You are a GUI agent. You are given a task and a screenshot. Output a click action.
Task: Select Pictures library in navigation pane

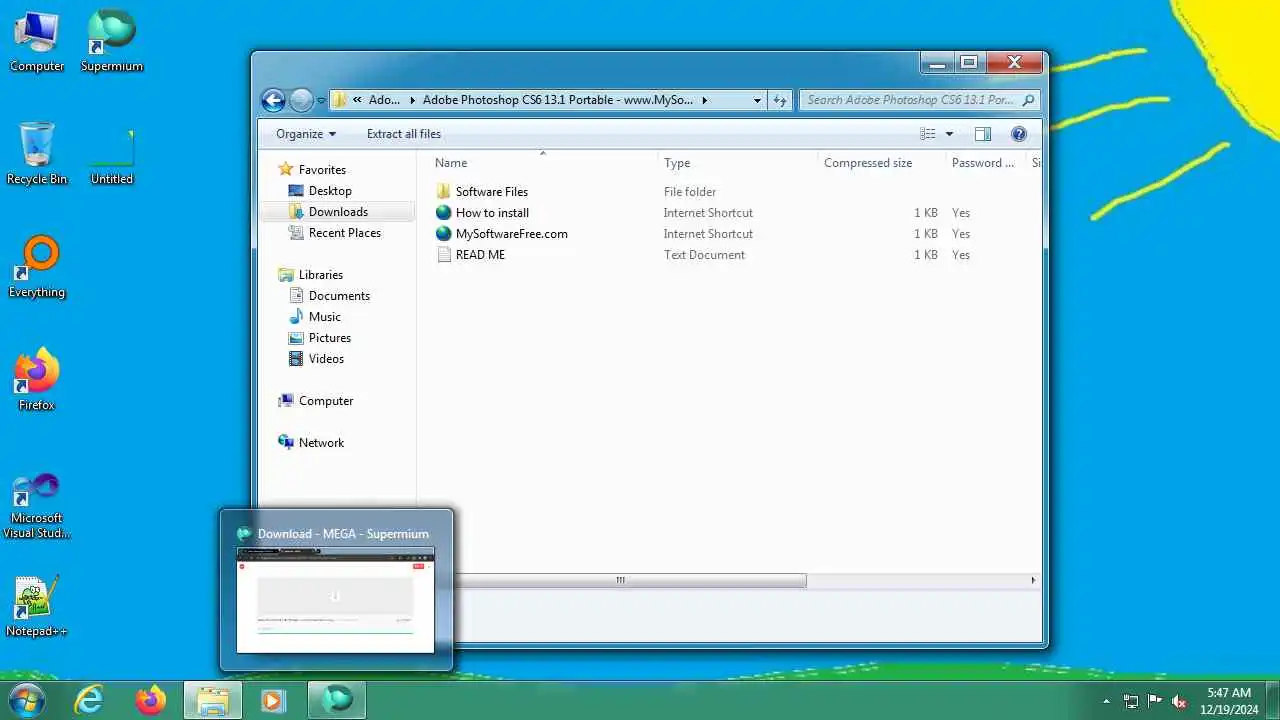click(x=330, y=338)
